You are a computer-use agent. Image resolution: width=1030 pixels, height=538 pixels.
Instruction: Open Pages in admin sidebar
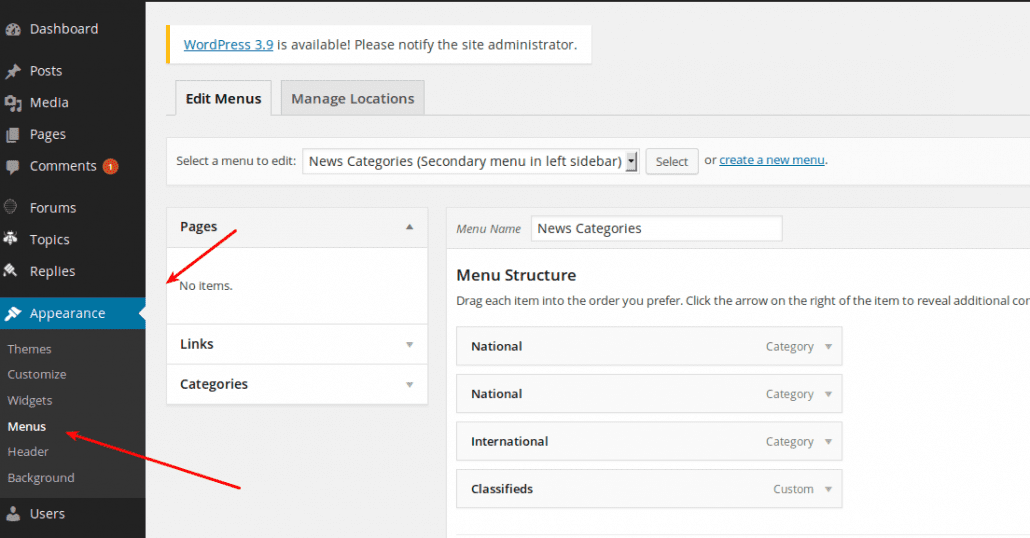click(48, 134)
